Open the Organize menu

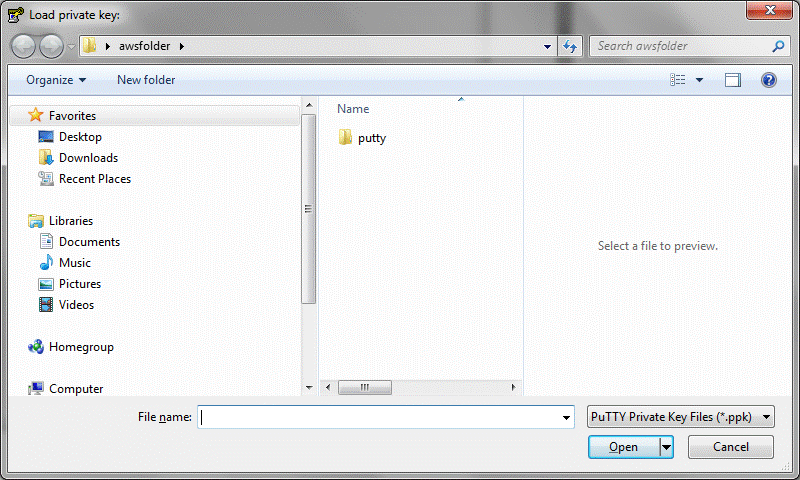tap(56, 80)
